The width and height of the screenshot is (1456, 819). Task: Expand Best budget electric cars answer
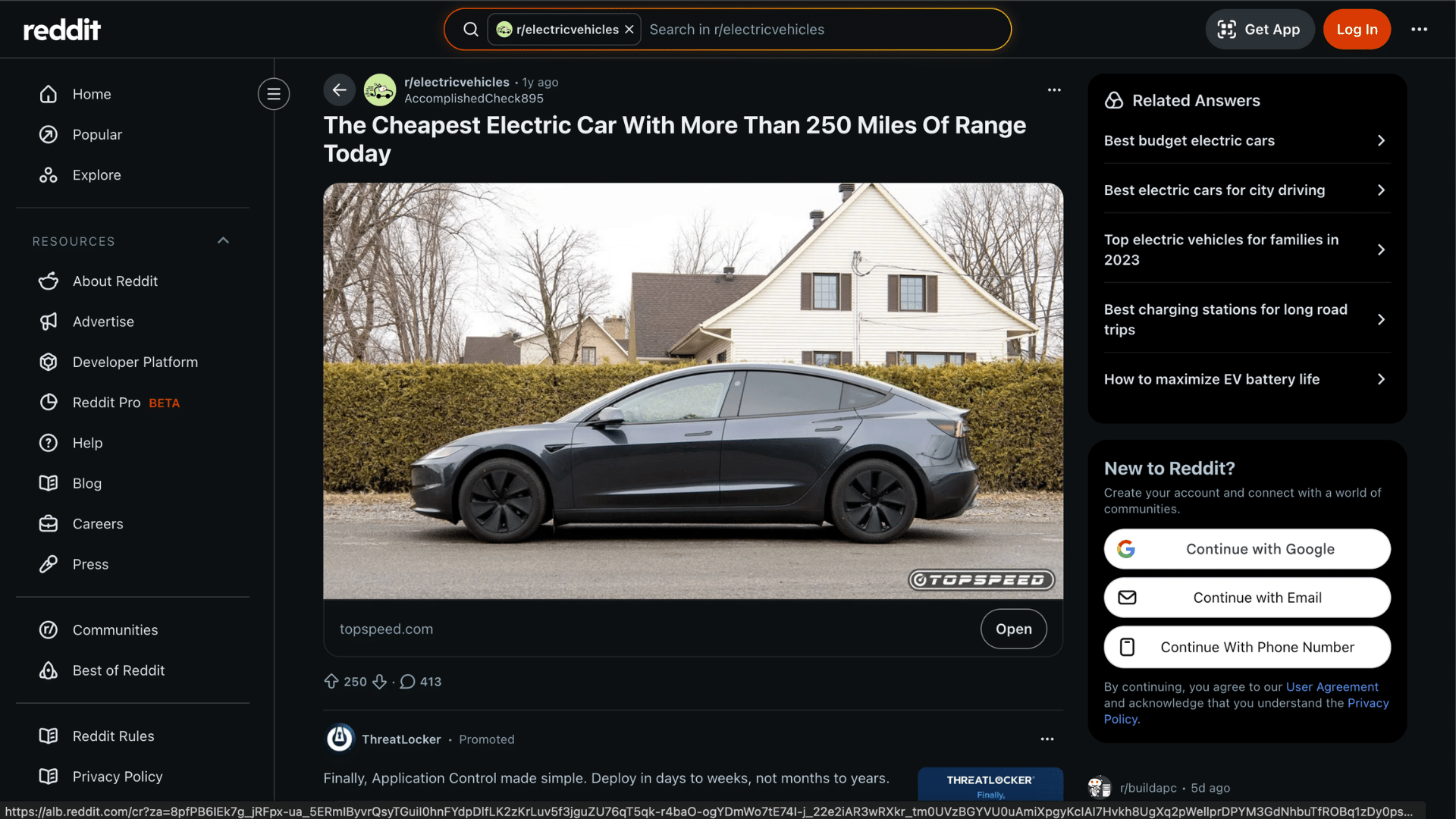[x=1246, y=141]
